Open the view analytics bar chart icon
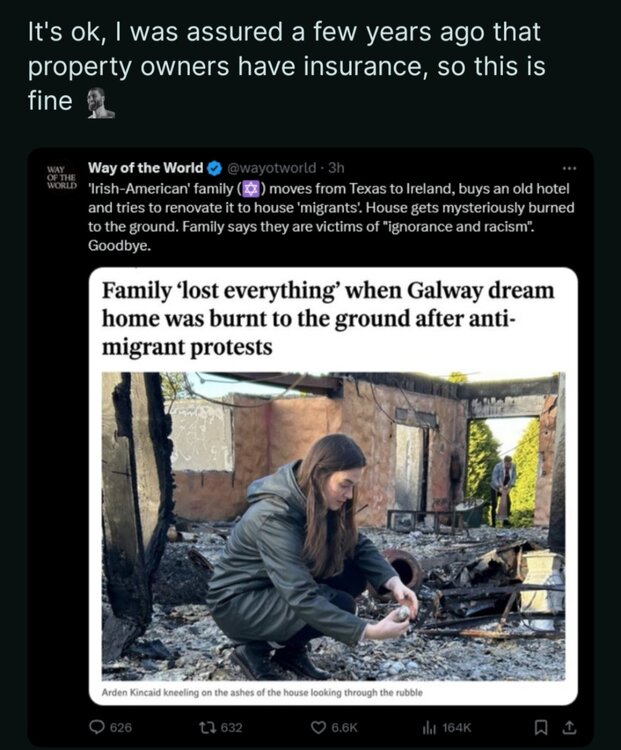 426,727
